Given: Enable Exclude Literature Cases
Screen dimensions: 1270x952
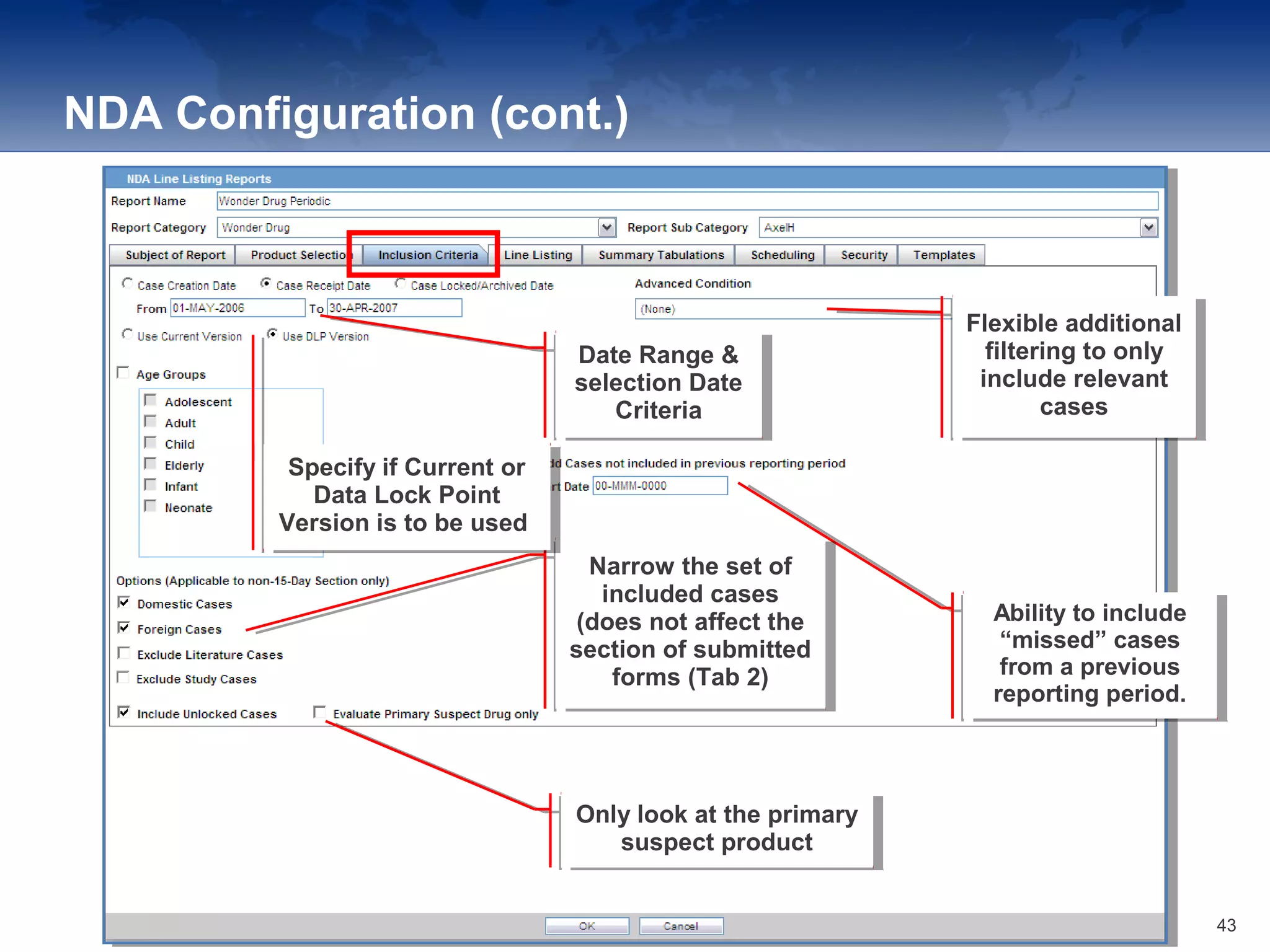Looking at the screenshot, I should [x=123, y=653].
